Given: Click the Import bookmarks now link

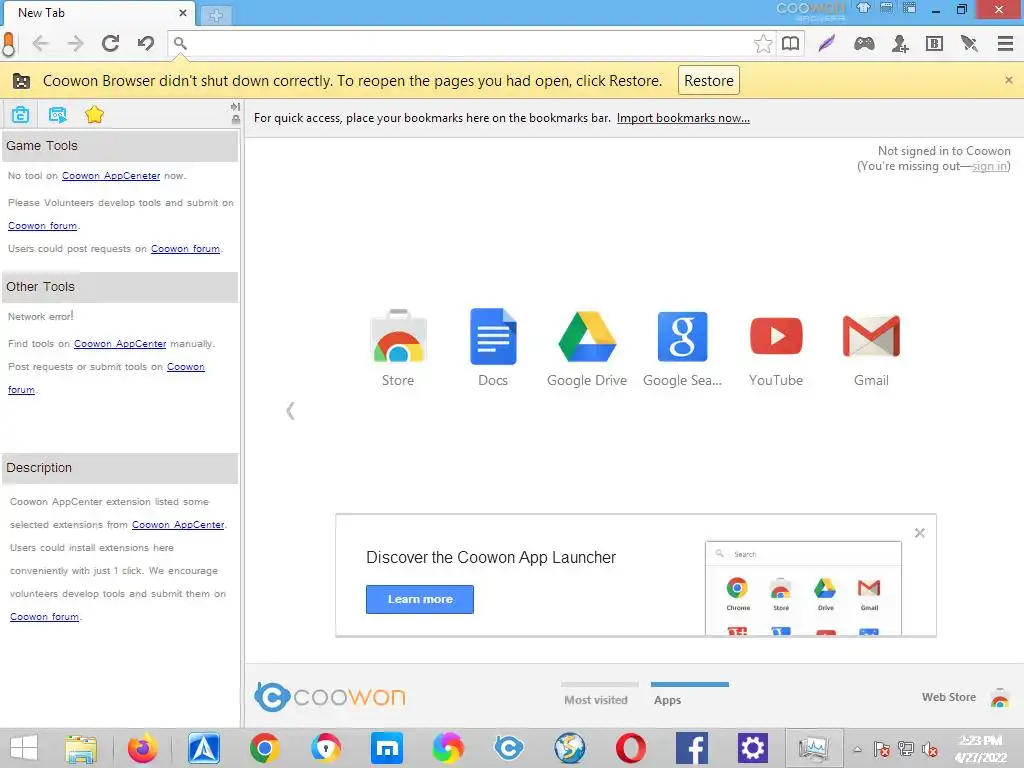Looking at the screenshot, I should [x=683, y=118].
